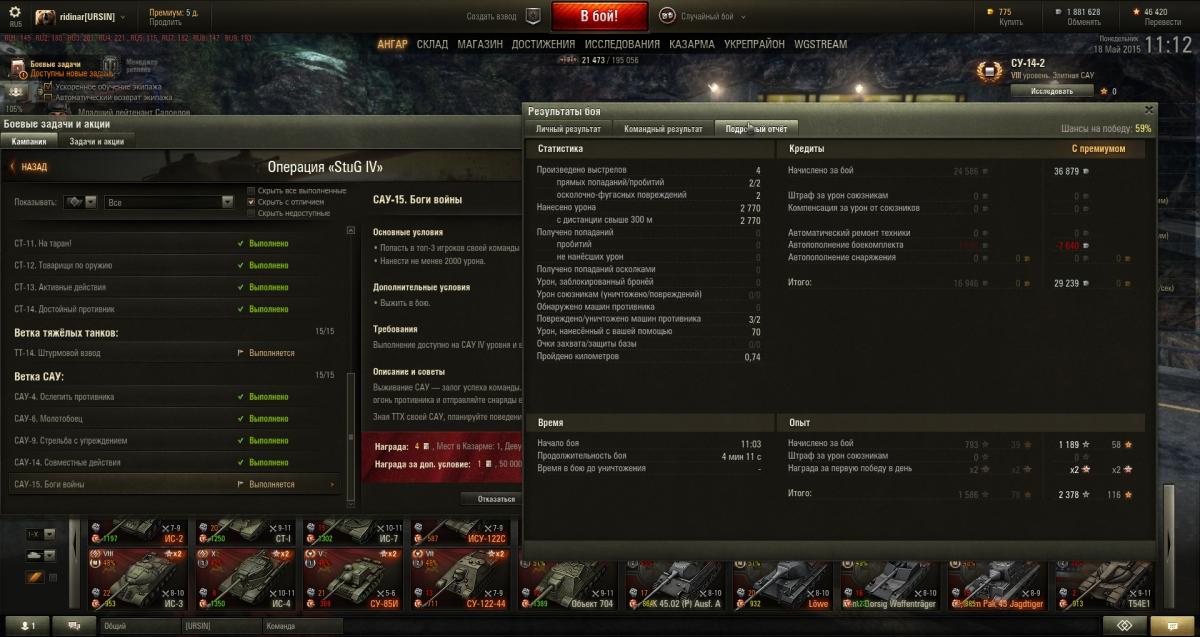
Task: Select mission САУ-15. Боги войны
Action: (175, 484)
